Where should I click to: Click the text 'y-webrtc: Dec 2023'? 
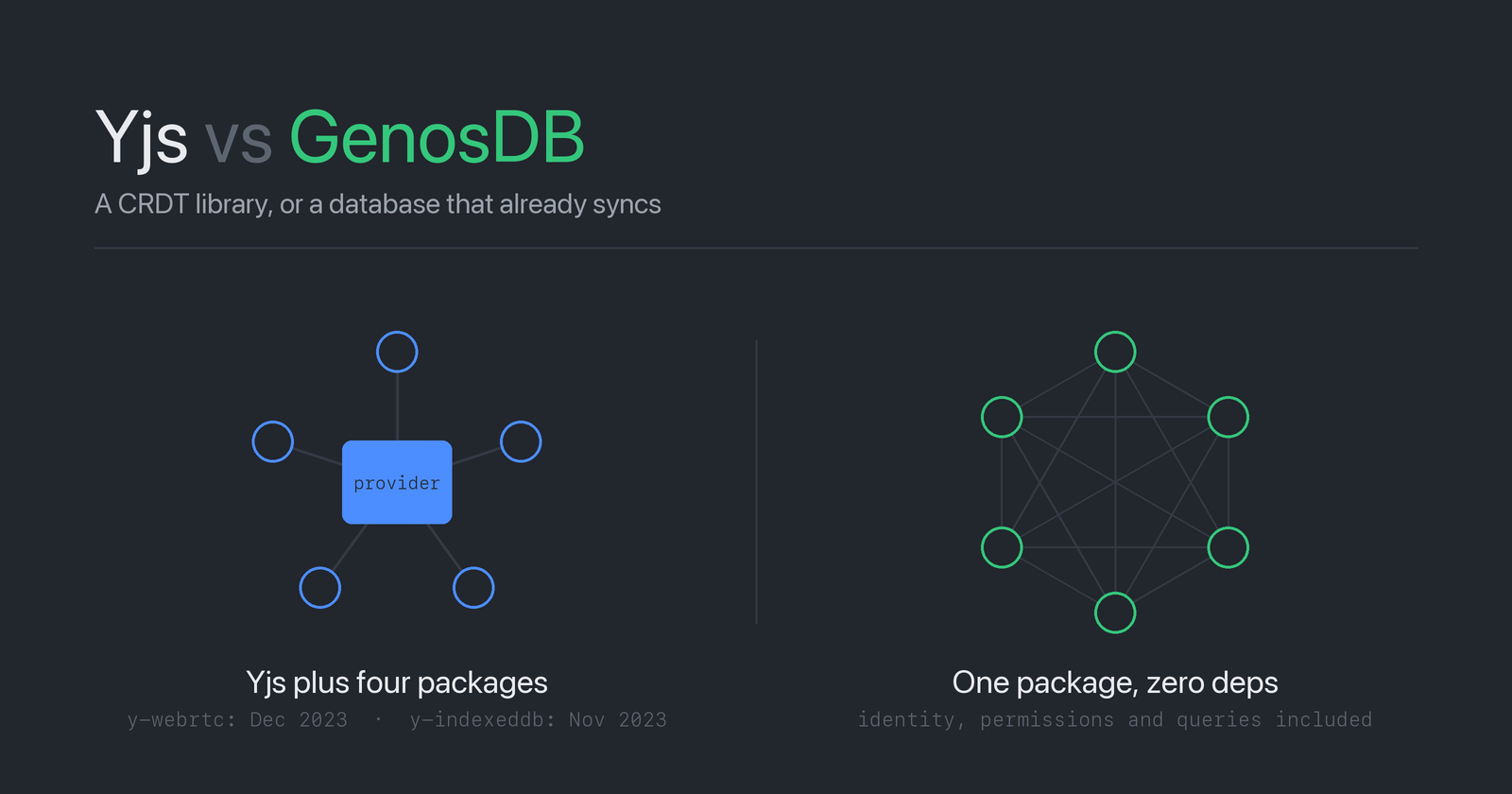click(x=237, y=719)
